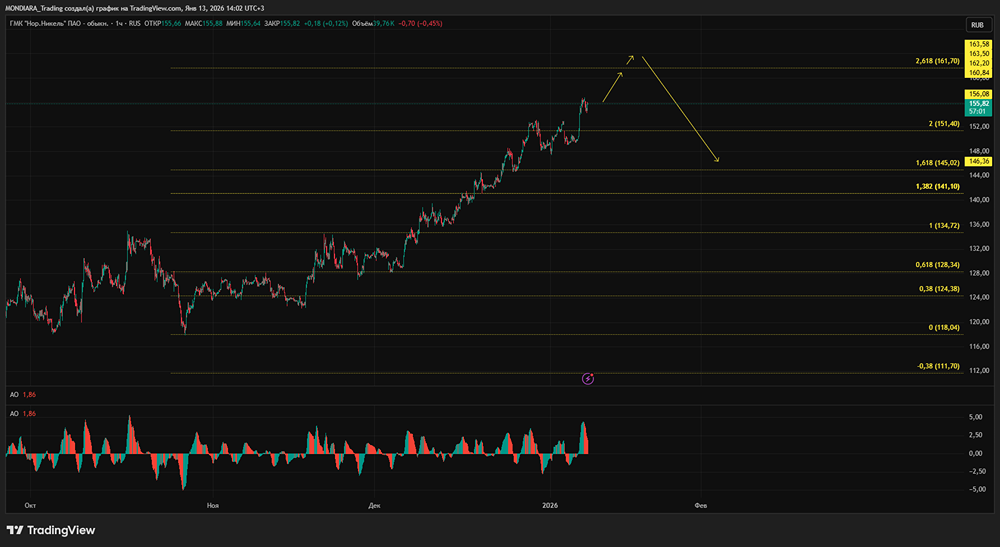This screenshot has height=547, width=1000.
Task: Click the MONDIARA_Trading attribution line
Action: pyautogui.click(x=135, y=8)
